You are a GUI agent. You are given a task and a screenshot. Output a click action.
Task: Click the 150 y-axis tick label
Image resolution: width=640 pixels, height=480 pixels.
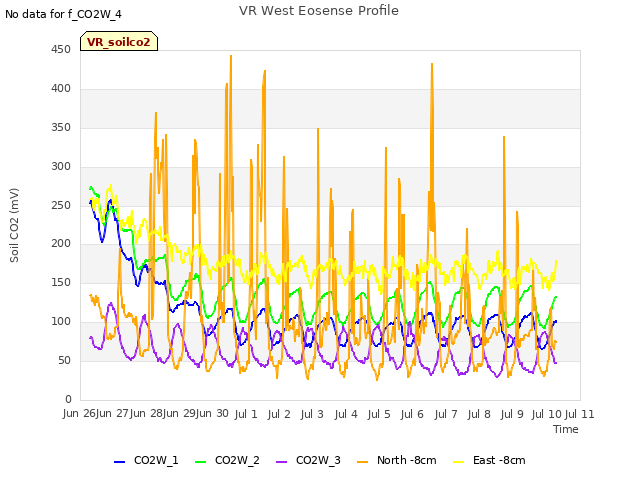coord(61,282)
